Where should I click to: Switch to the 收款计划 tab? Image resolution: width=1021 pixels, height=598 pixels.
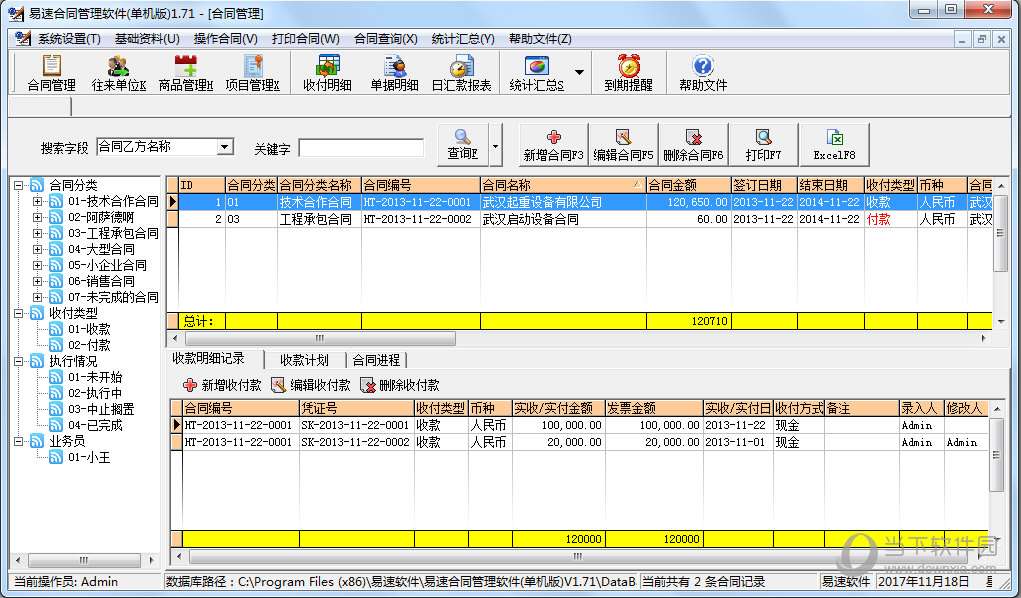pos(304,360)
